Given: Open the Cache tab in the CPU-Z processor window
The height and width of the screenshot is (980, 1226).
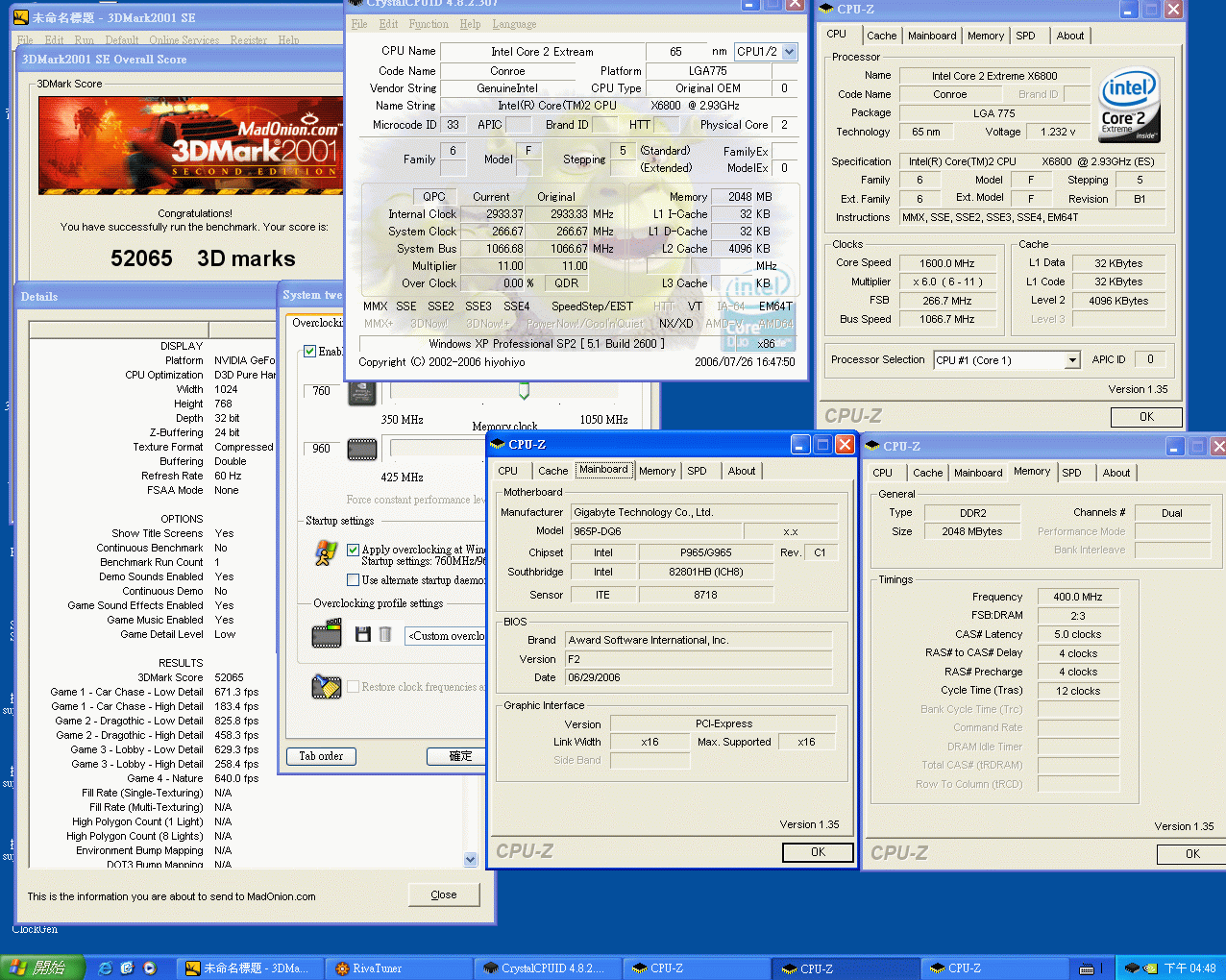Looking at the screenshot, I should (x=881, y=36).
